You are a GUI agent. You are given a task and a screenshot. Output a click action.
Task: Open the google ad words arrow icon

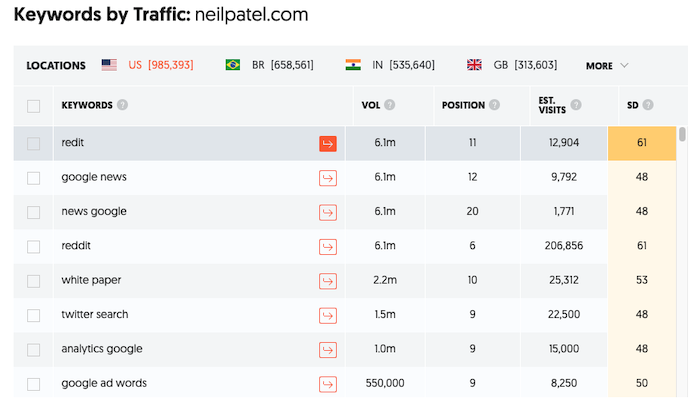[328, 385]
